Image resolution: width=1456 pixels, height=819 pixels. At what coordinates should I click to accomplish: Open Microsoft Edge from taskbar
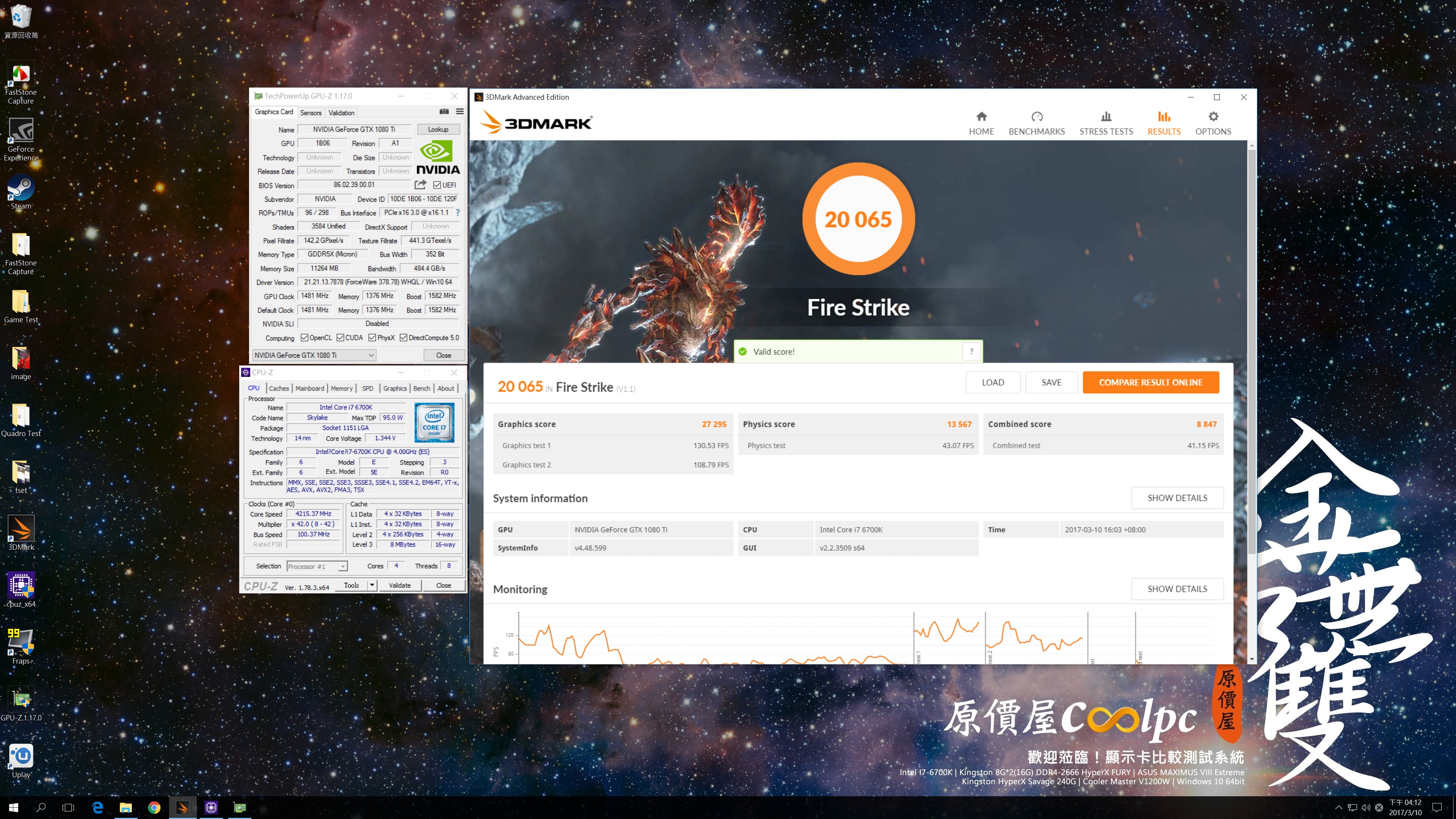tap(97, 807)
